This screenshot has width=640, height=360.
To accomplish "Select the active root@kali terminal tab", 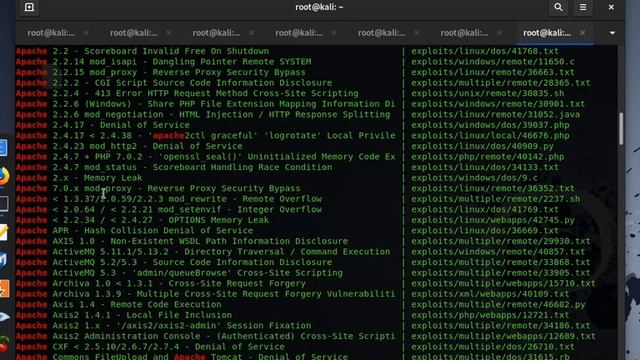I will pyautogui.click(x=547, y=33).
